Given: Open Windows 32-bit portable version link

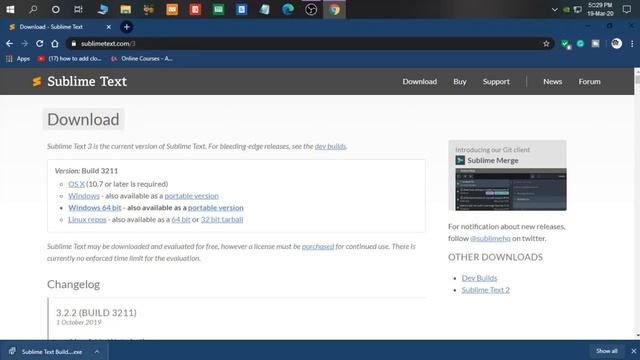Looking at the screenshot, I should [191, 196].
